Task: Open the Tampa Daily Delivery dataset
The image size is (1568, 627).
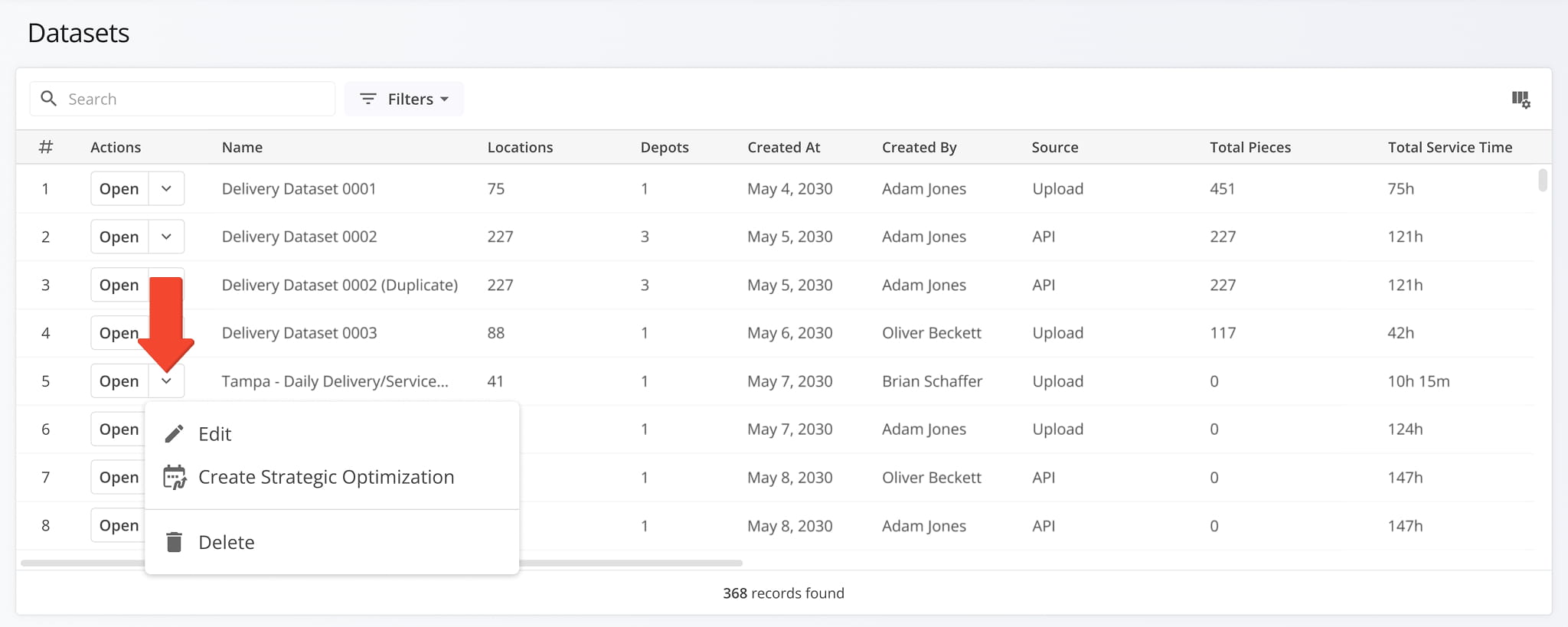Action: point(119,380)
